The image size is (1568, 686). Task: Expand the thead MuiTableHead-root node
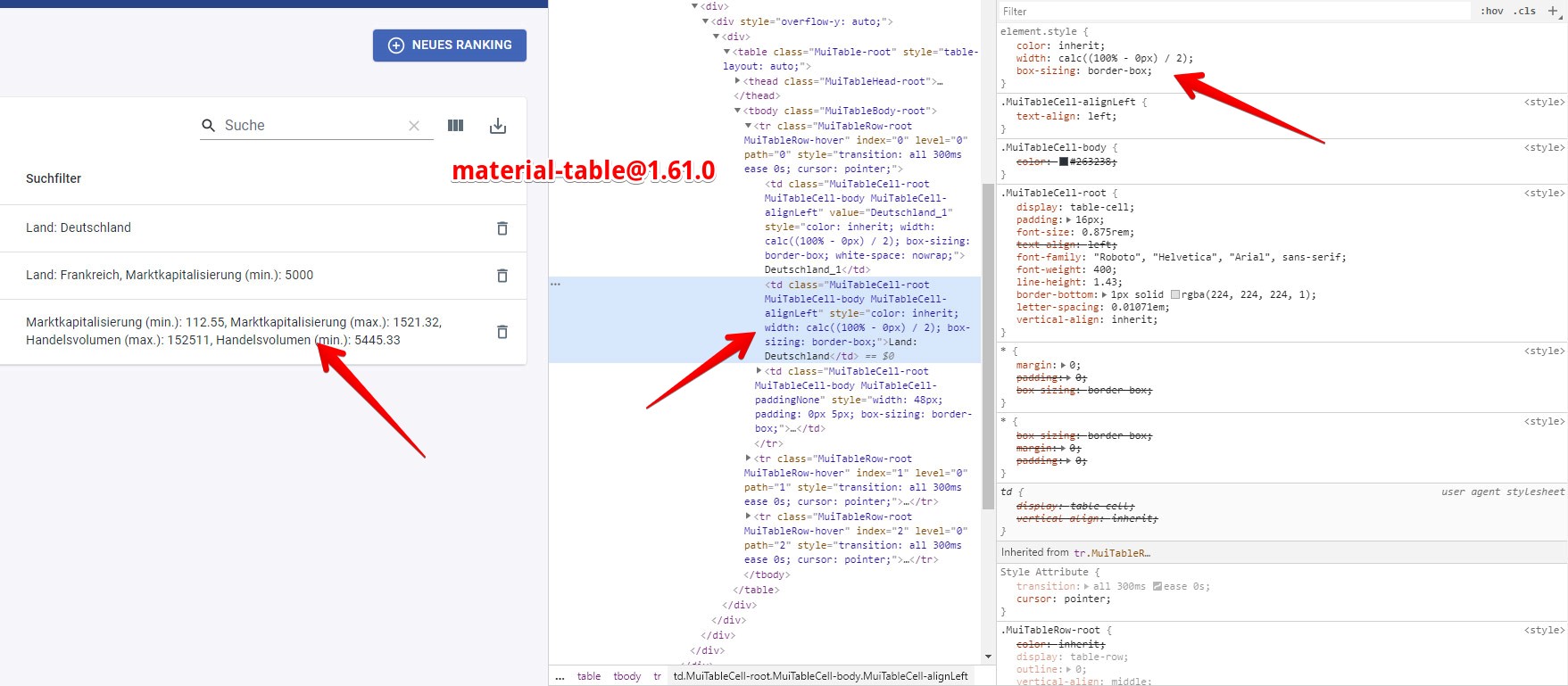pyautogui.click(x=737, y=81)
